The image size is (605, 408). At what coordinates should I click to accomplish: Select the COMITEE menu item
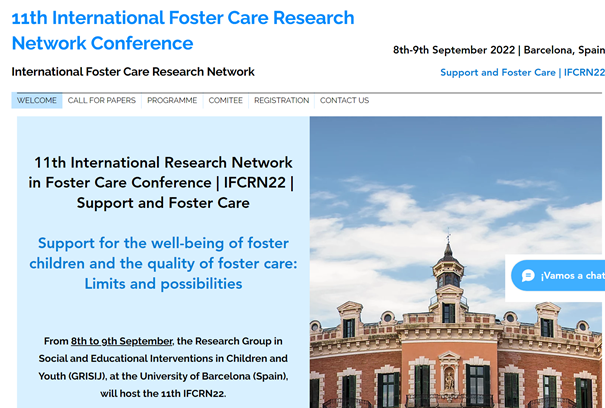pos(226,100)
